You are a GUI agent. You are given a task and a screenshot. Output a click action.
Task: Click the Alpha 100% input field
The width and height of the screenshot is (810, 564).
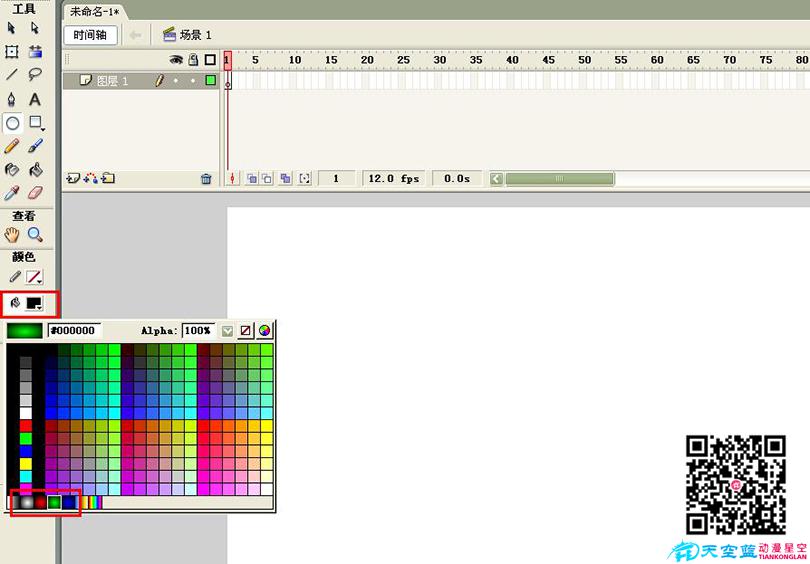(x=198, y=331)
